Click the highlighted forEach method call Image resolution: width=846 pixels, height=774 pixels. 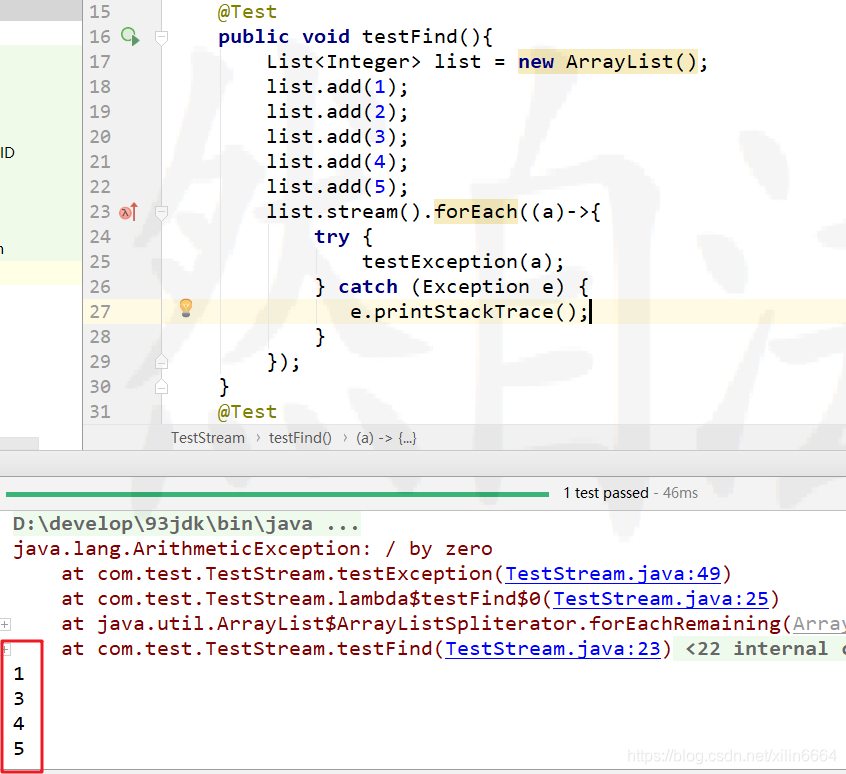475,211
